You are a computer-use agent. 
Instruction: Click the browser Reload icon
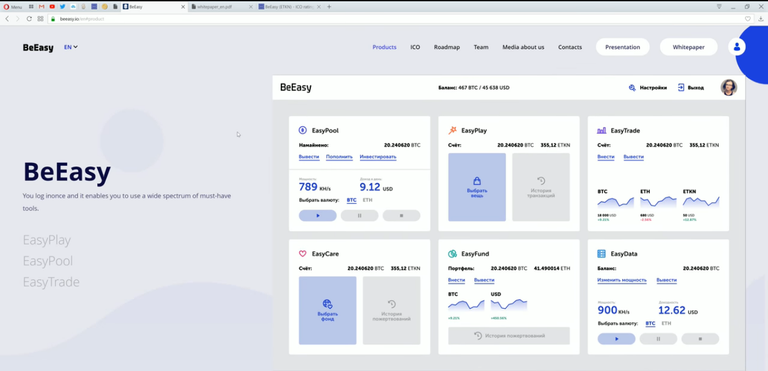(29, 19)
